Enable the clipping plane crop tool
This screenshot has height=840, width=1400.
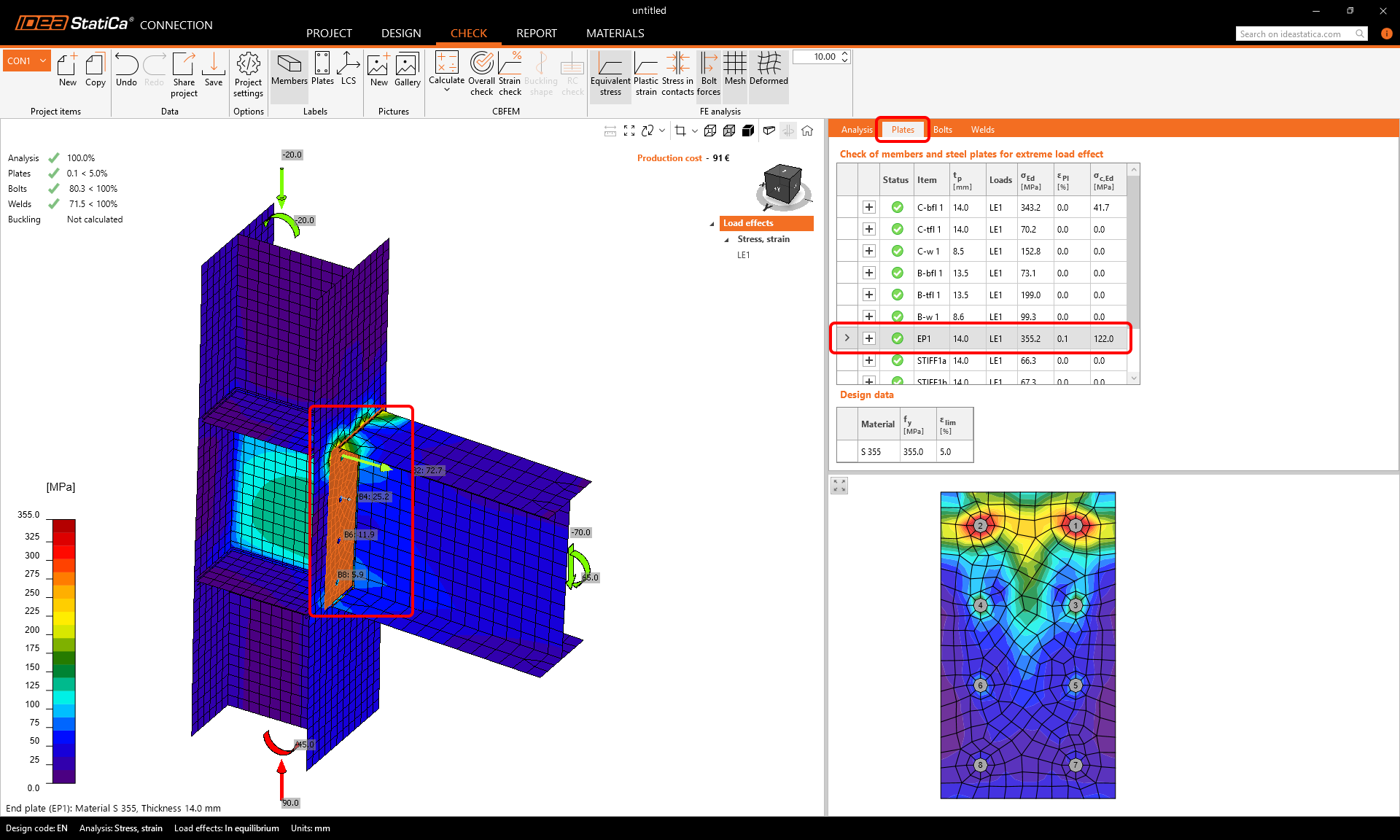coord(681,131)
